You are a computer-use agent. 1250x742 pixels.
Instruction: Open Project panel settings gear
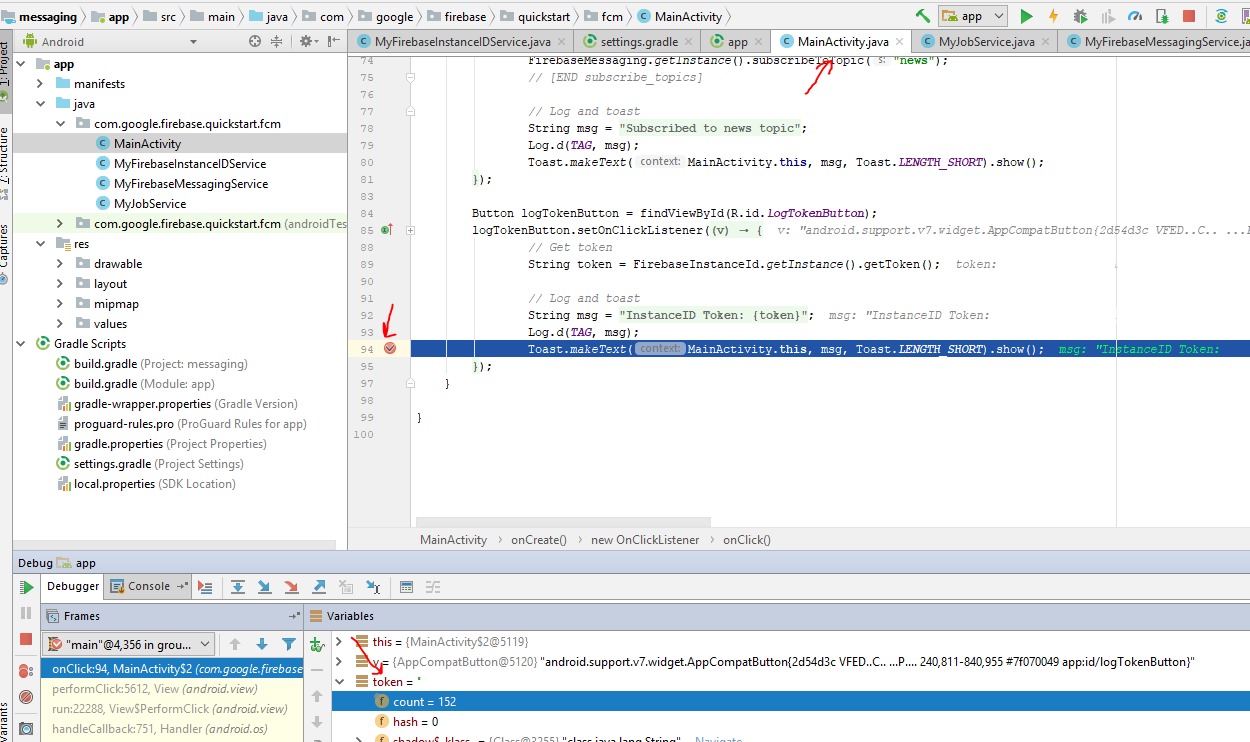pyautogui.click(x=308, y=41)
